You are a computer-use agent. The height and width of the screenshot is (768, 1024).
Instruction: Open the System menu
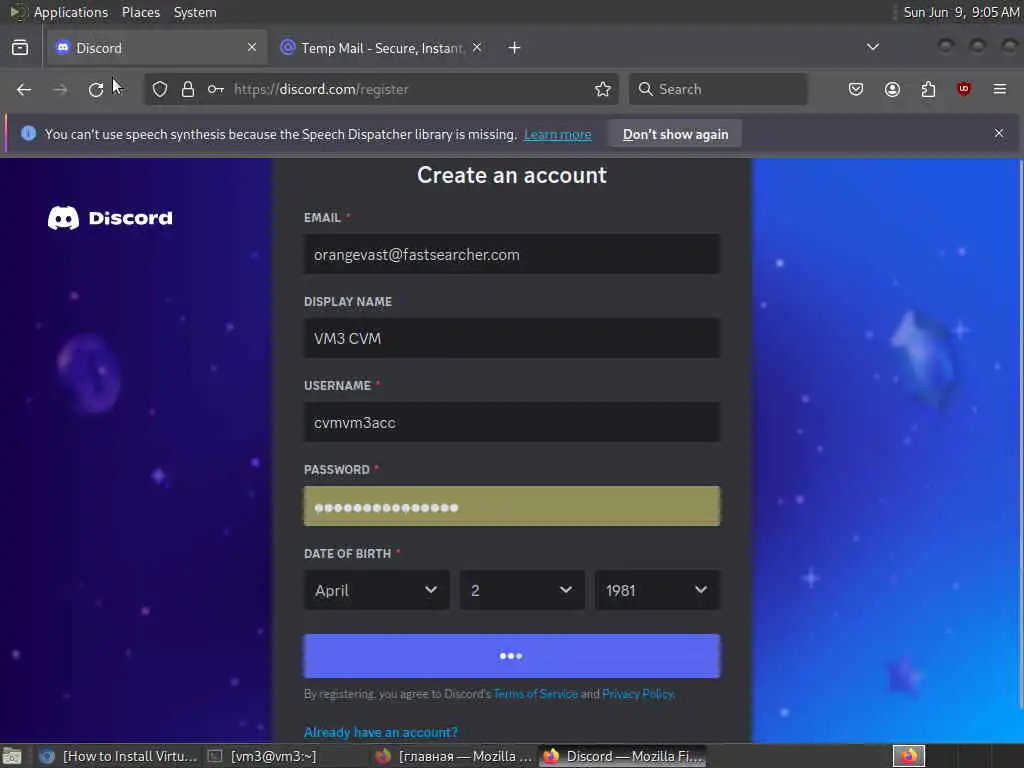tap(195, 12)
